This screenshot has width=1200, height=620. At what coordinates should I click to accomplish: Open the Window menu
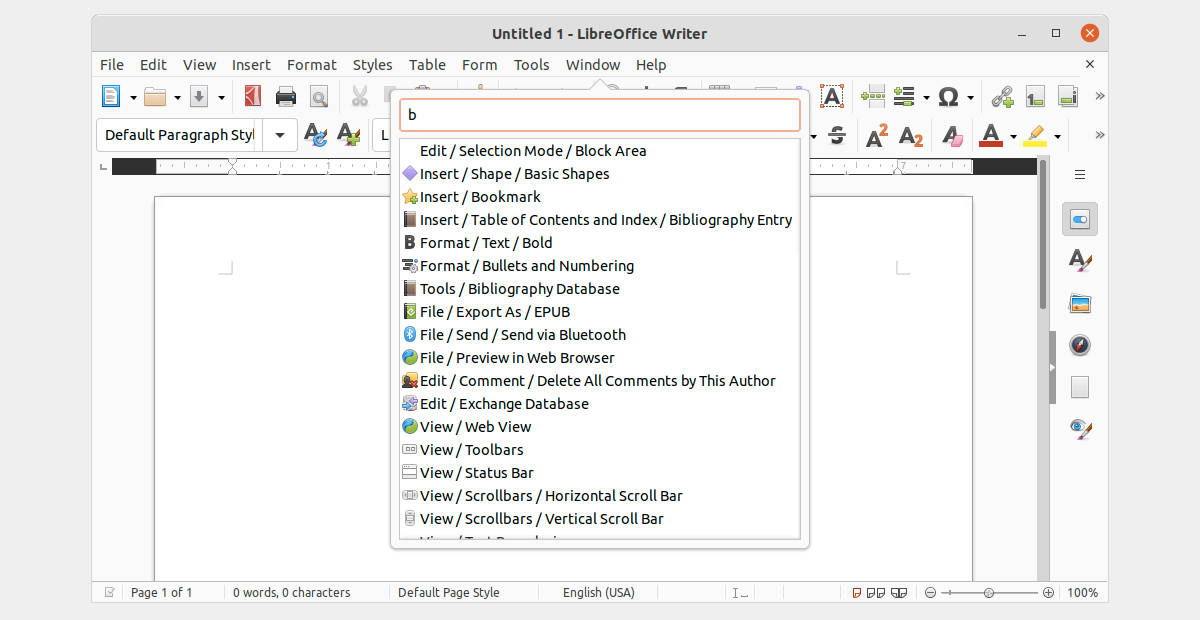click(593, 64)
